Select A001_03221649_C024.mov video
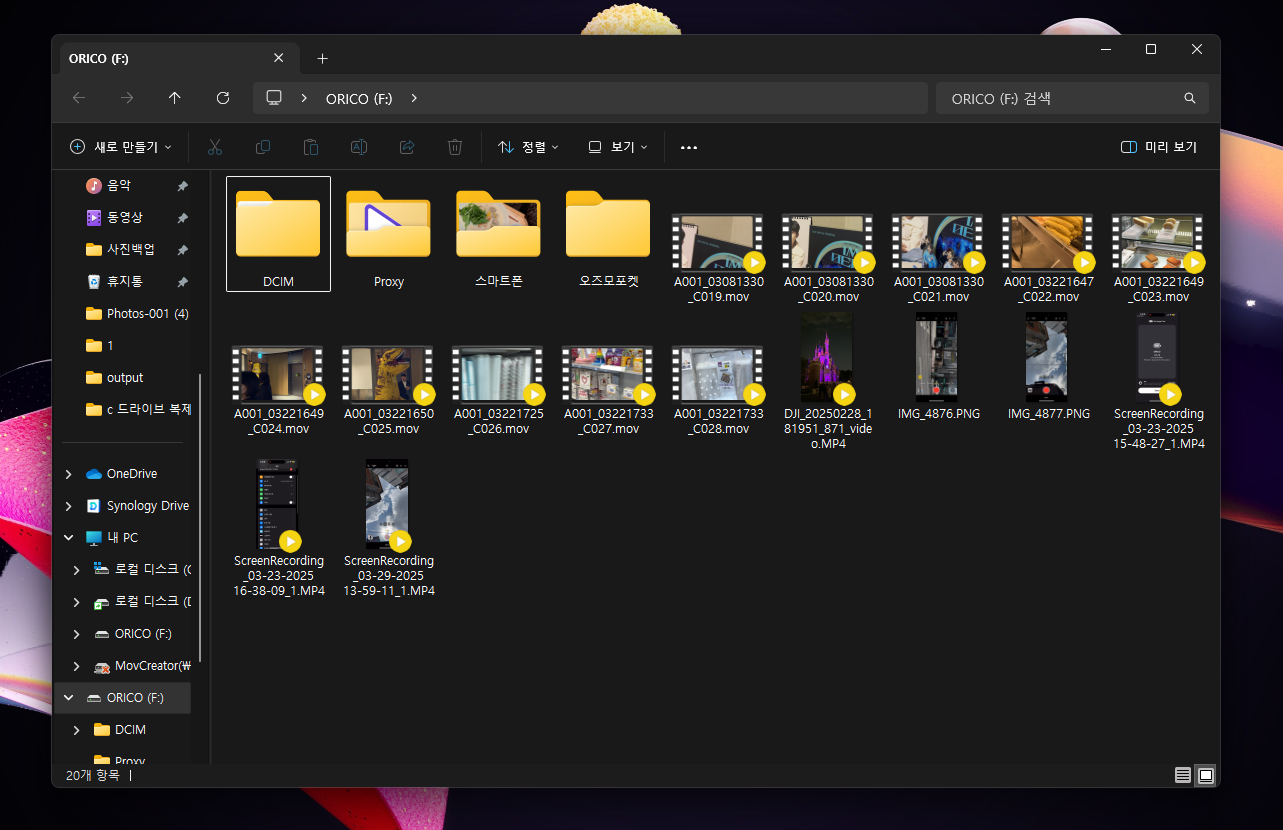 click(x=278, y=390)
